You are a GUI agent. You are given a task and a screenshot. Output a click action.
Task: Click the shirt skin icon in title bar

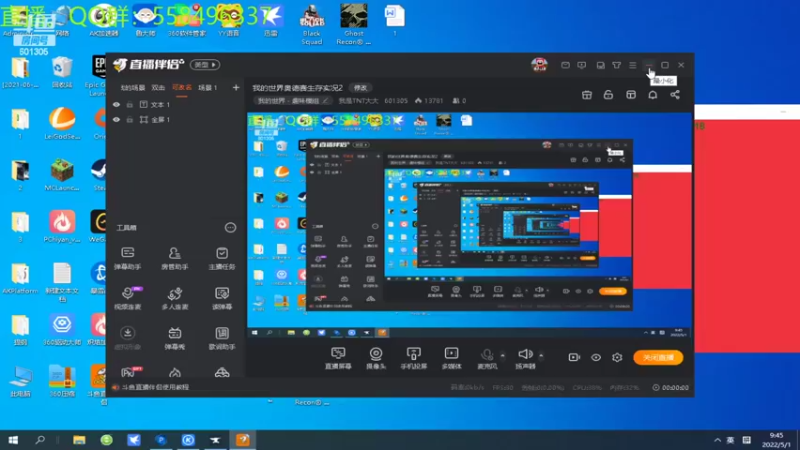pos(617,65)
